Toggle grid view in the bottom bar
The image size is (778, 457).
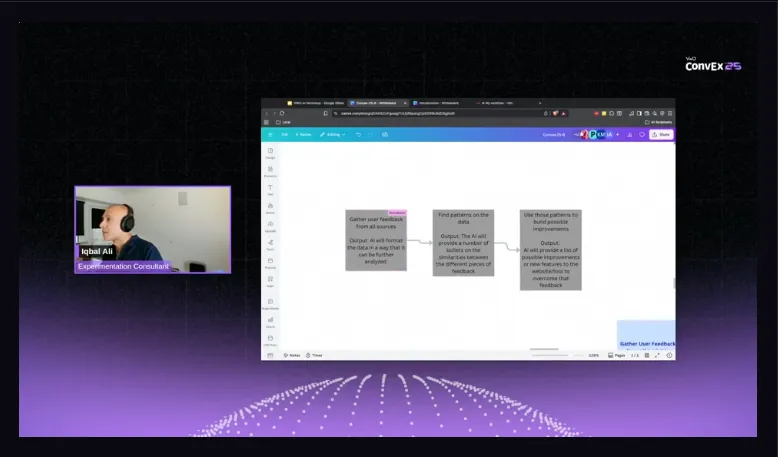[x=647, y=355]
